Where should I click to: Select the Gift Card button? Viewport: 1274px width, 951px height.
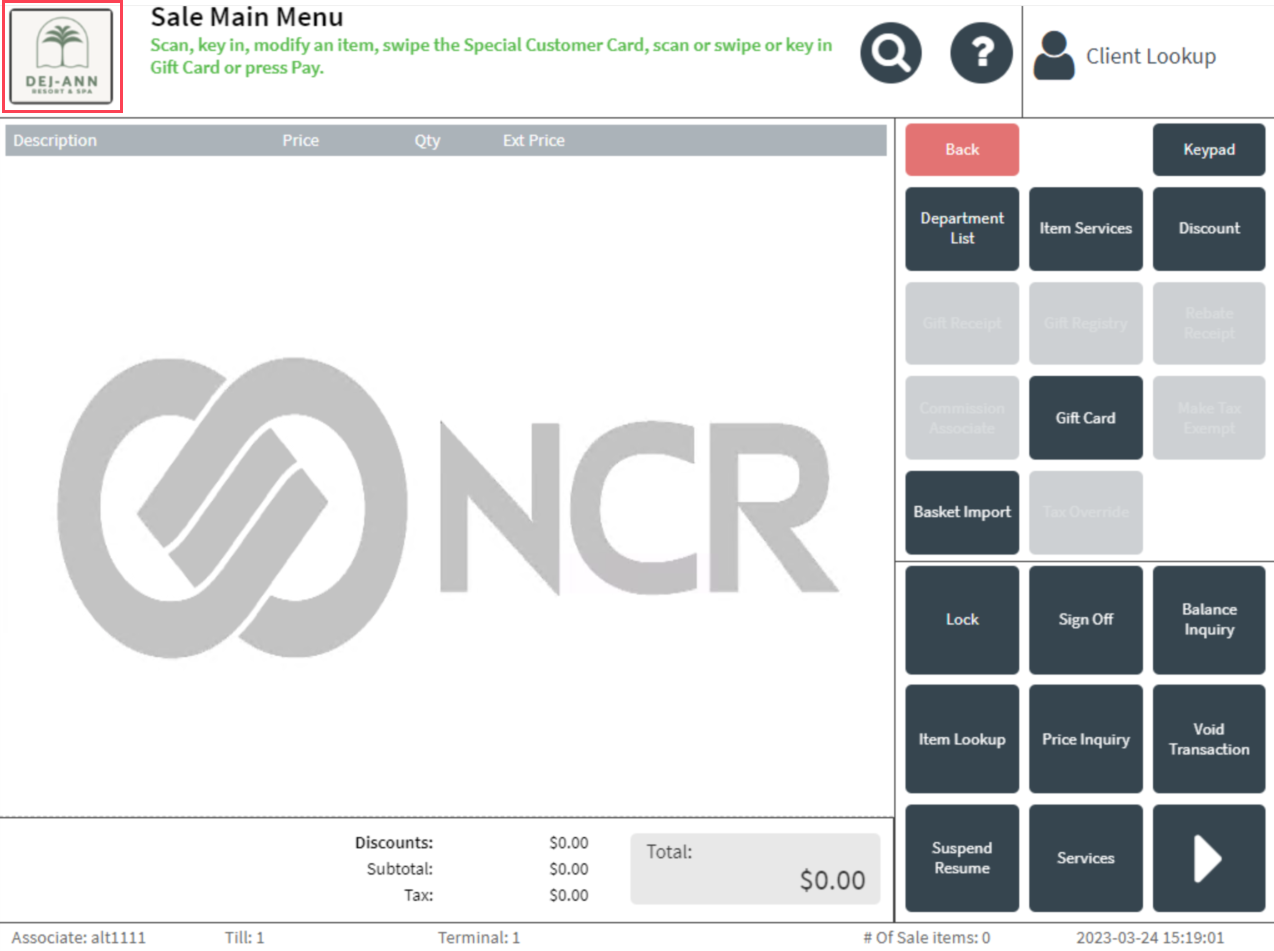tap(1085, 418)
